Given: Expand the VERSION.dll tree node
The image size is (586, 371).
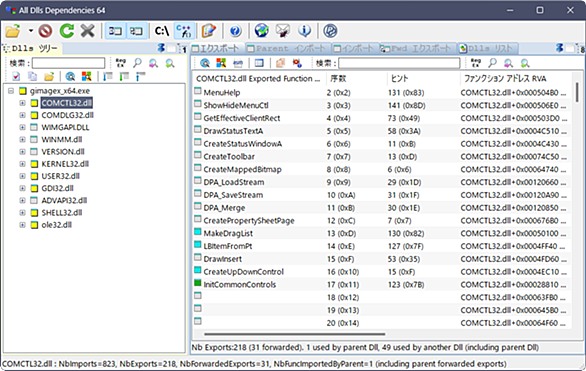Looking at the screenshot, I should pos(22,152).
